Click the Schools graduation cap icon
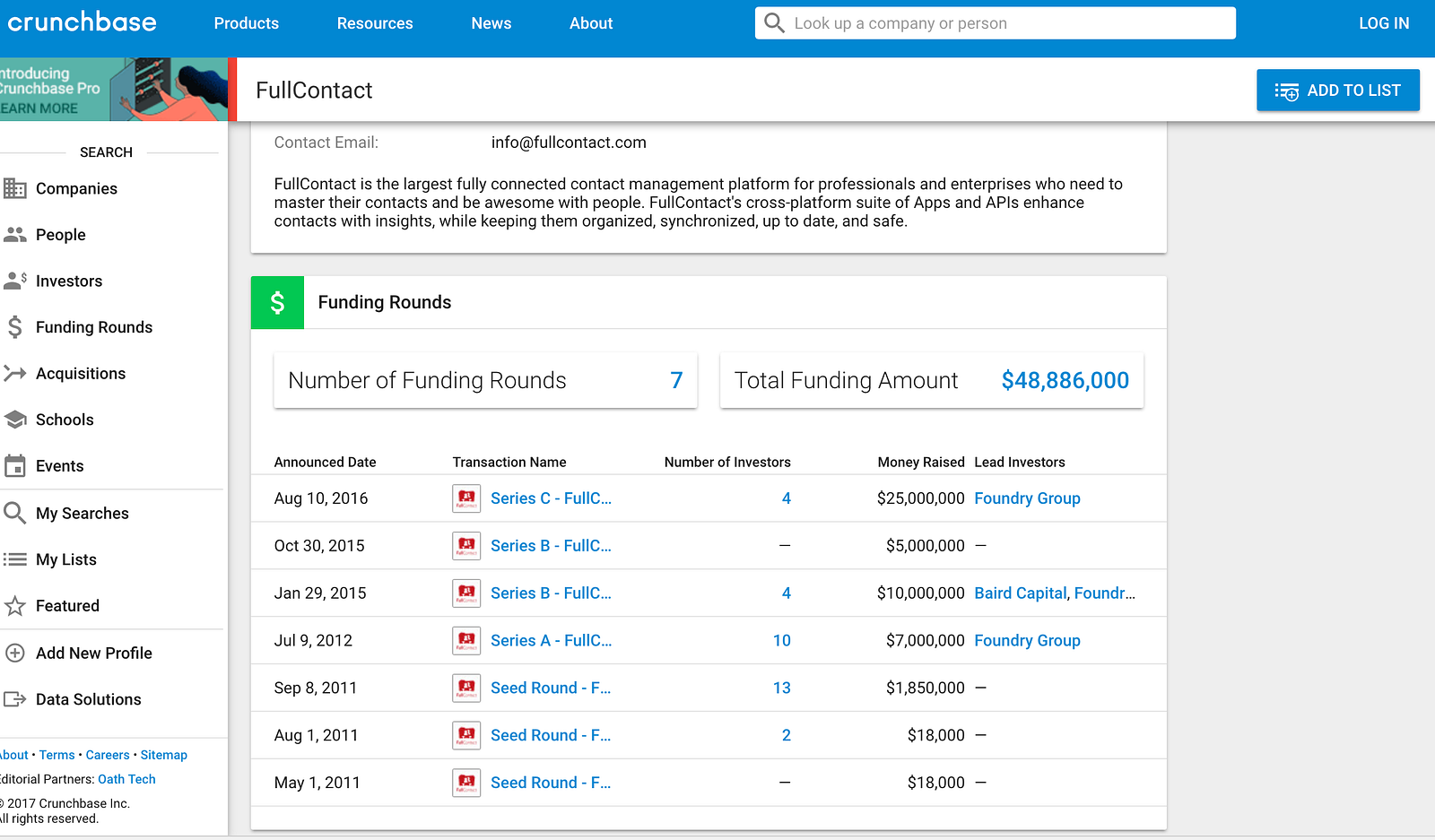 pyautogui.click(x=15, y=420)
